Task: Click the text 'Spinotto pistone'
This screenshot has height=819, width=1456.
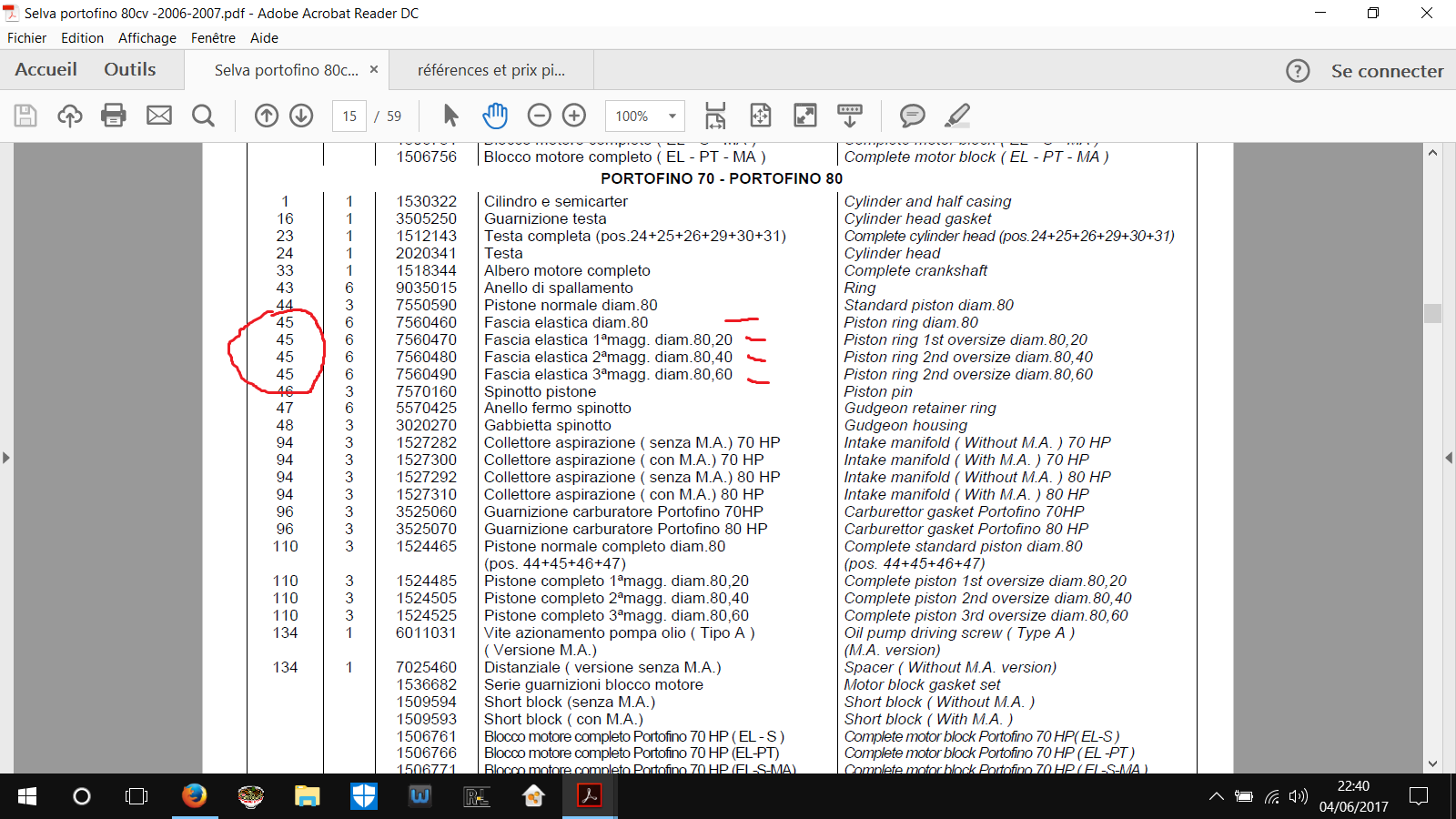Action: pyautogui.click(x=541, y=391)
